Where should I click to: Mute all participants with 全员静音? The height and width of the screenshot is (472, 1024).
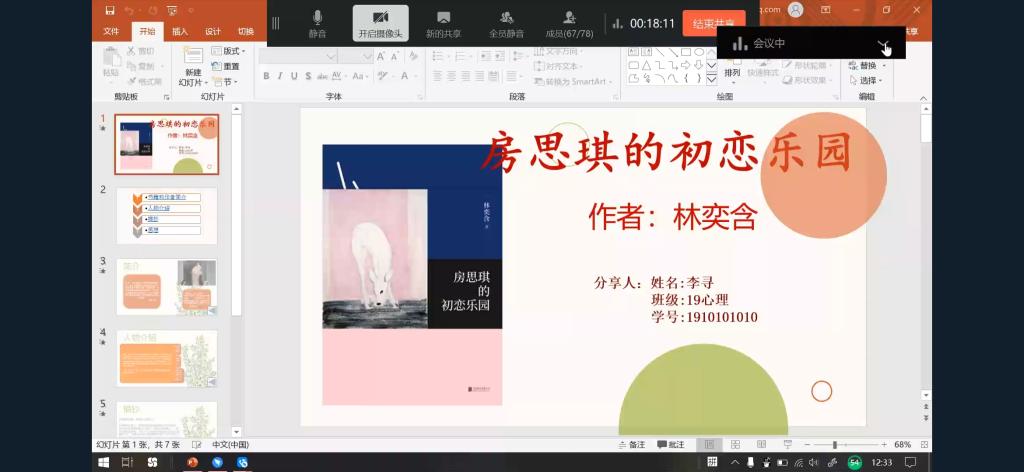pos(507,23)
